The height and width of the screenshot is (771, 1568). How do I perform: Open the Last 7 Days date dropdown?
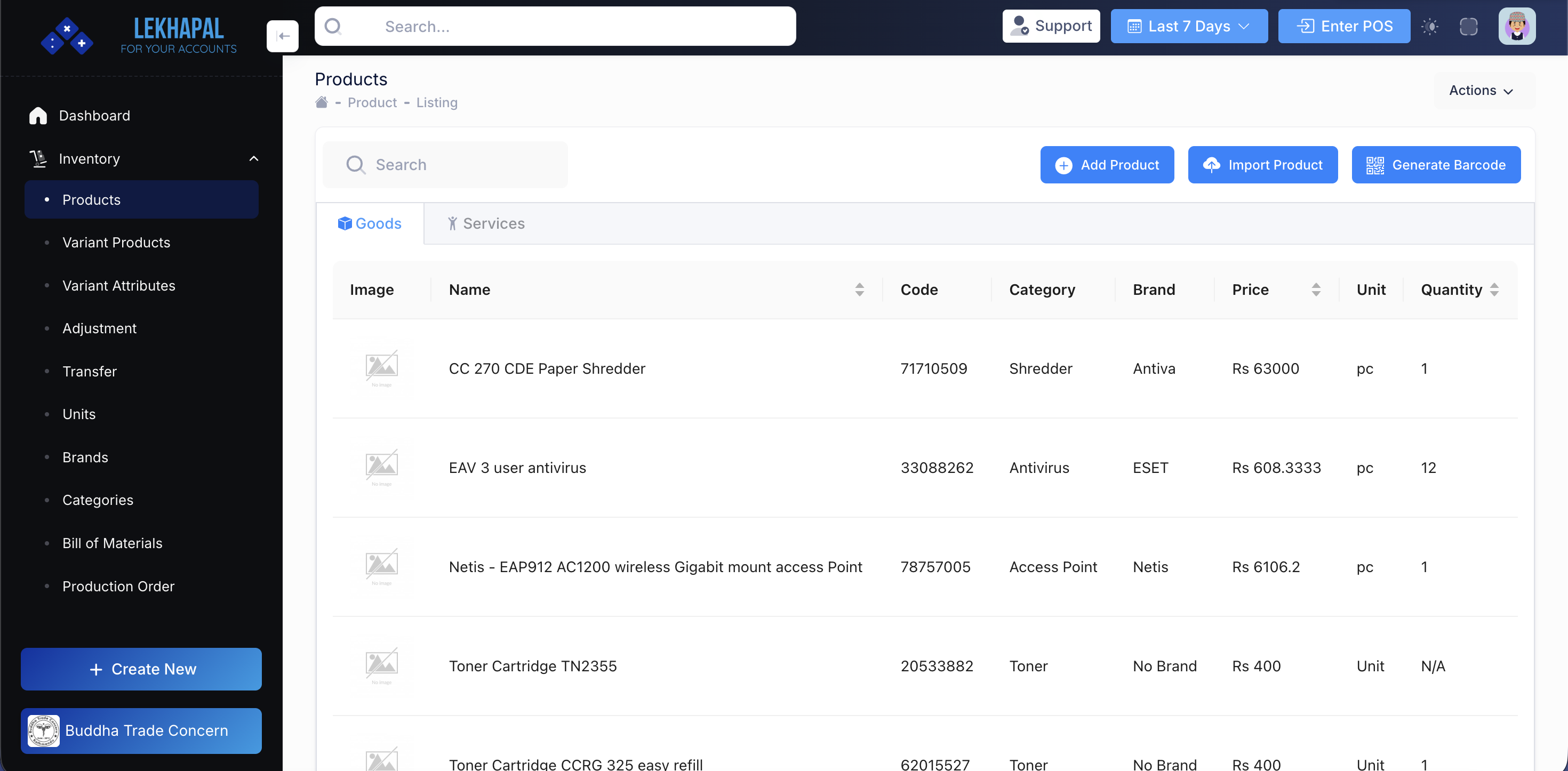point(1188,26)
